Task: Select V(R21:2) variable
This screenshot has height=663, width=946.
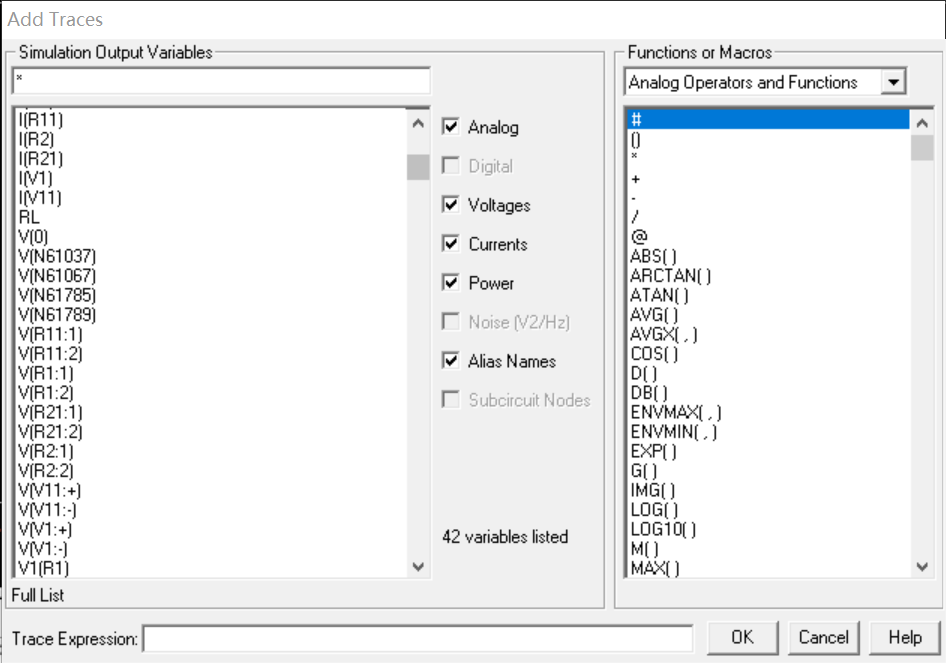Action: coord(51,432)
